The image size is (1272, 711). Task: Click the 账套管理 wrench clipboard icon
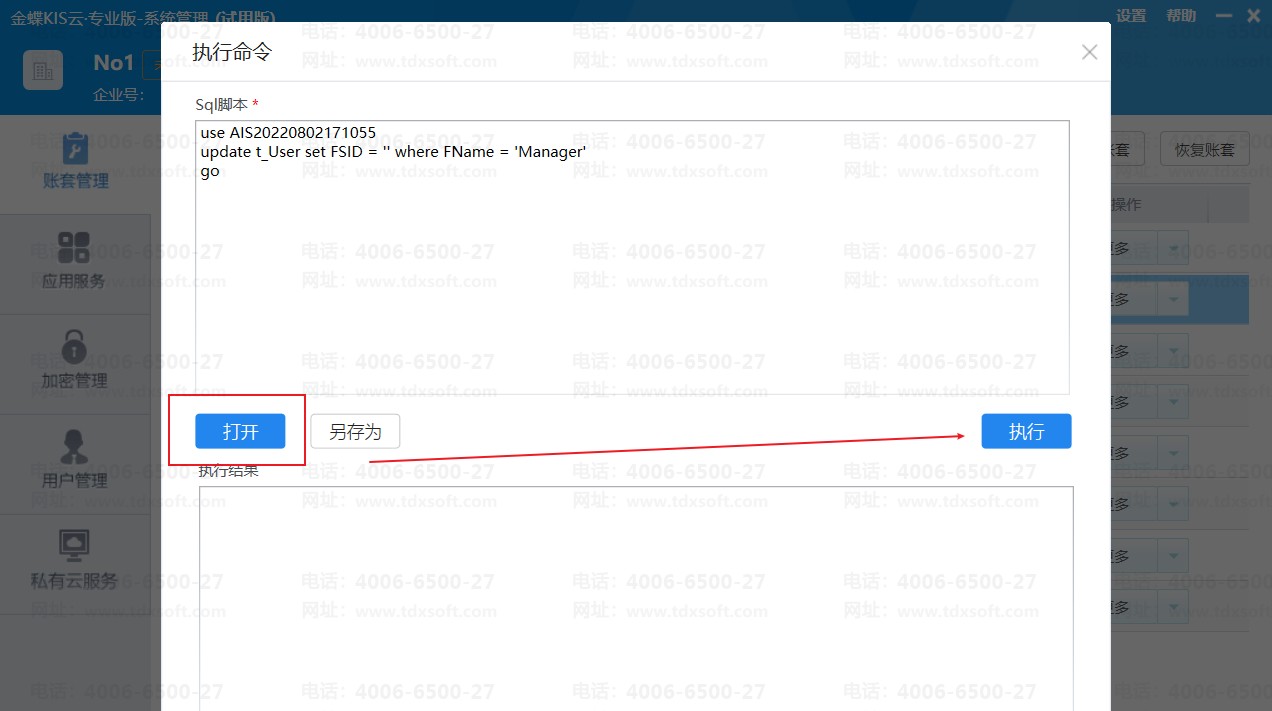[75, 148]
